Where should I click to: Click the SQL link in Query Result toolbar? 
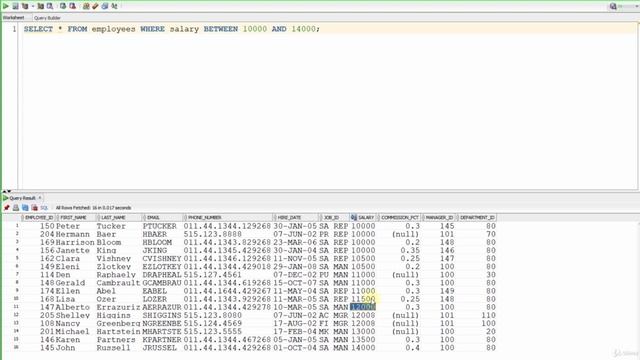point(44,208)
